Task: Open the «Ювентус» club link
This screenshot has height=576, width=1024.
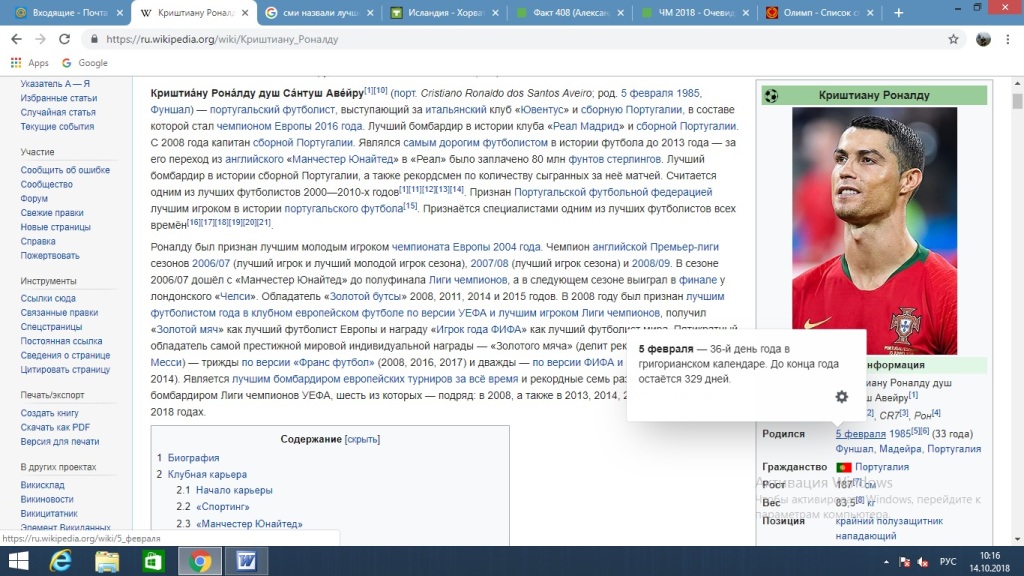Action: [542, 110]
